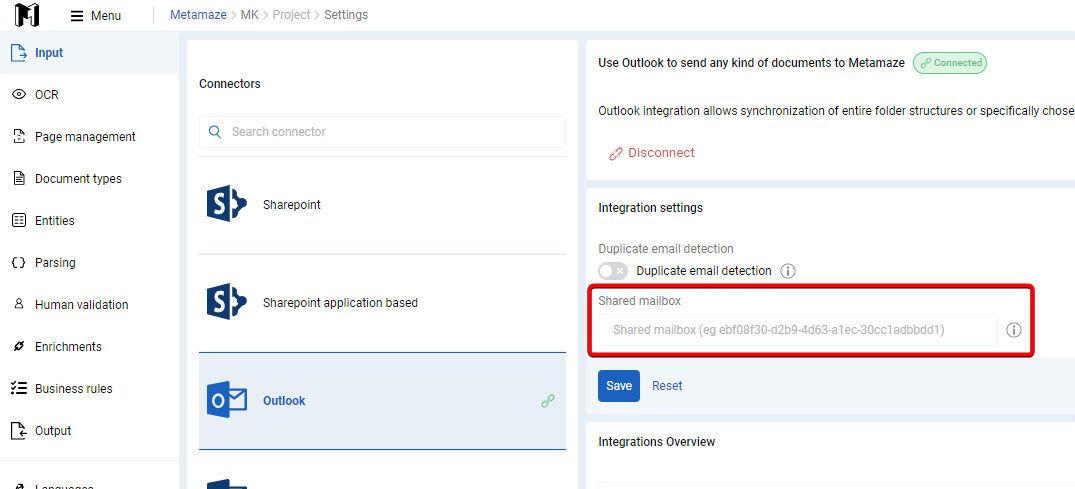Click the OCR eye icon
This screenshot has width=1075, height=489.
(x=19, y=95)
